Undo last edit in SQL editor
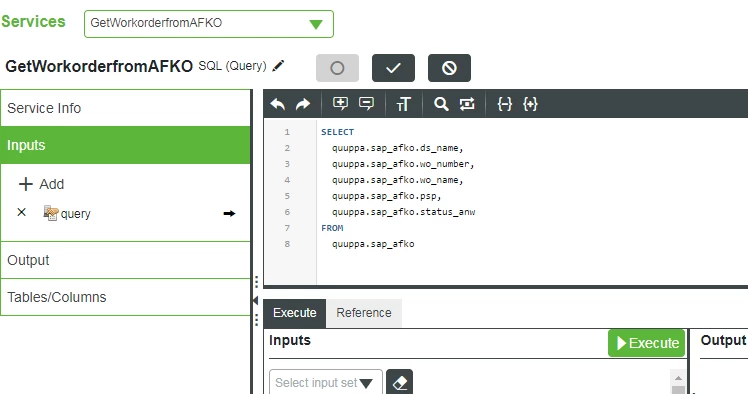 (x=278, y=104)
